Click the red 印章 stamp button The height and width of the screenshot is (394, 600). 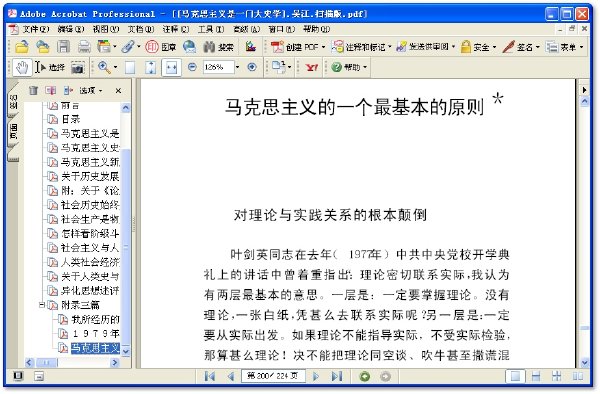click(161, 47)
